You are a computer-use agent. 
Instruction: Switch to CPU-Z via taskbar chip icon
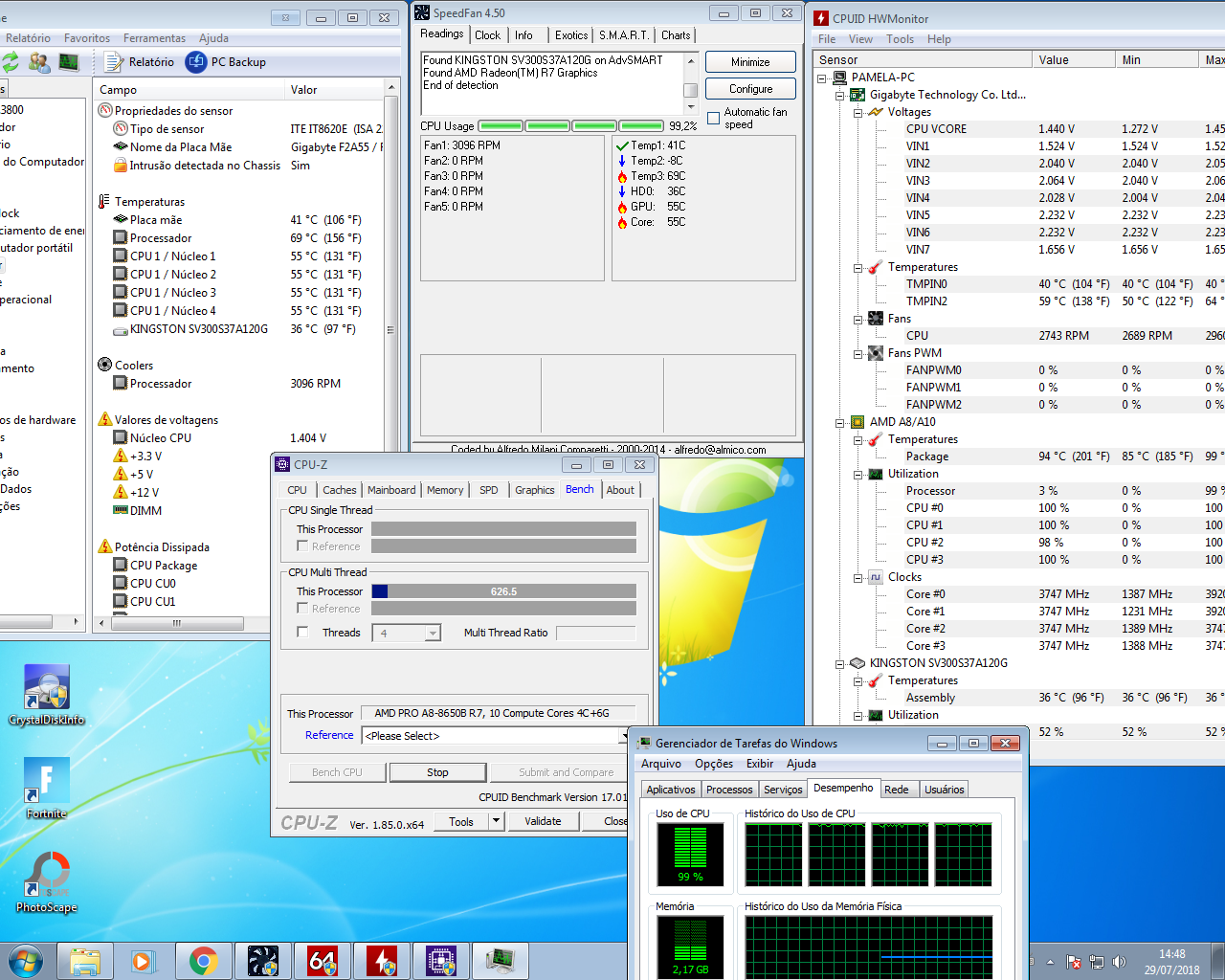[x=441, y=961]
